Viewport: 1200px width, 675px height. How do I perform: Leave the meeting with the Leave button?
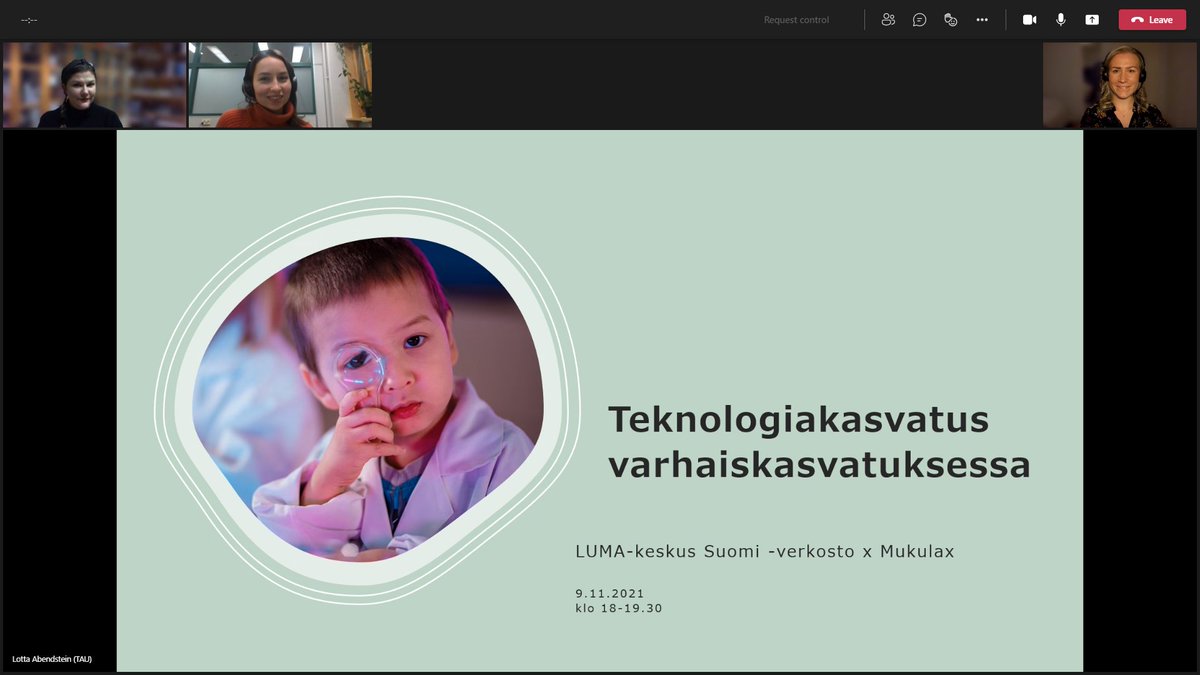point(1152,20)
